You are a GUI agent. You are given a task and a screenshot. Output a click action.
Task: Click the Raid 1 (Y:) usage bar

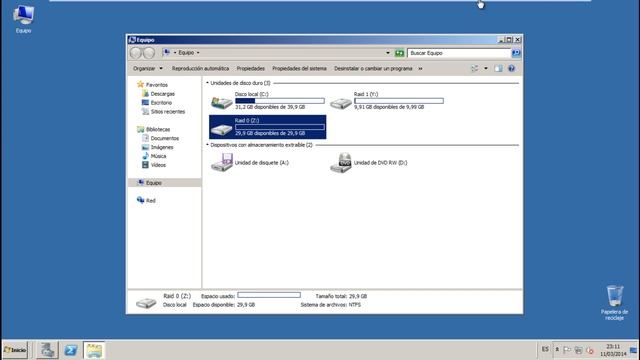pyautogui.click(x=399, y=100)
